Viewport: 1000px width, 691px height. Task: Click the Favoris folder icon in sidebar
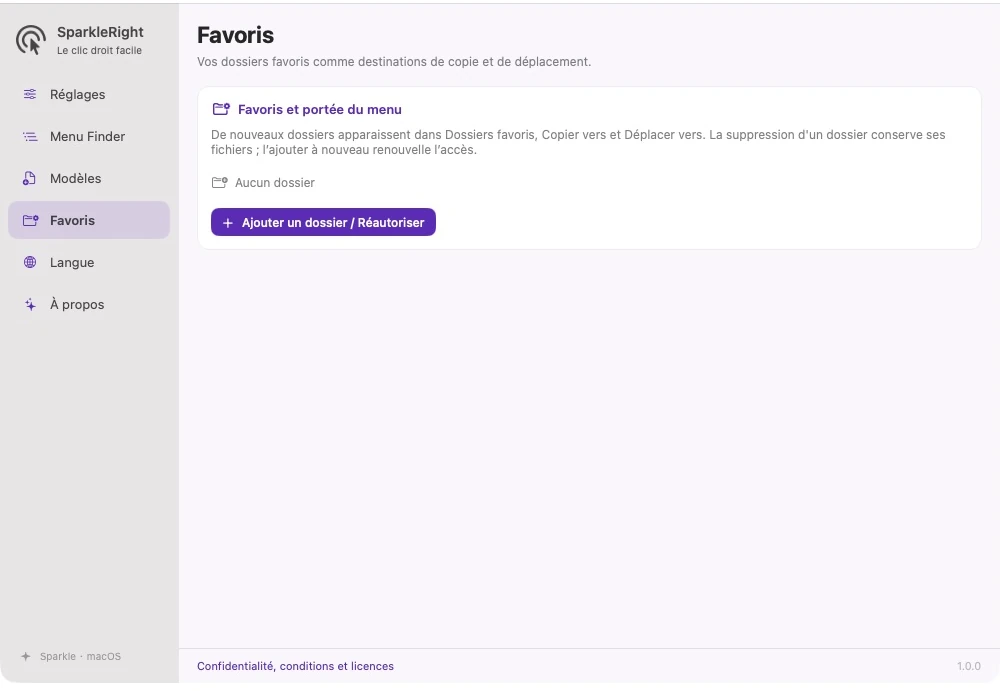pos(31,221)
